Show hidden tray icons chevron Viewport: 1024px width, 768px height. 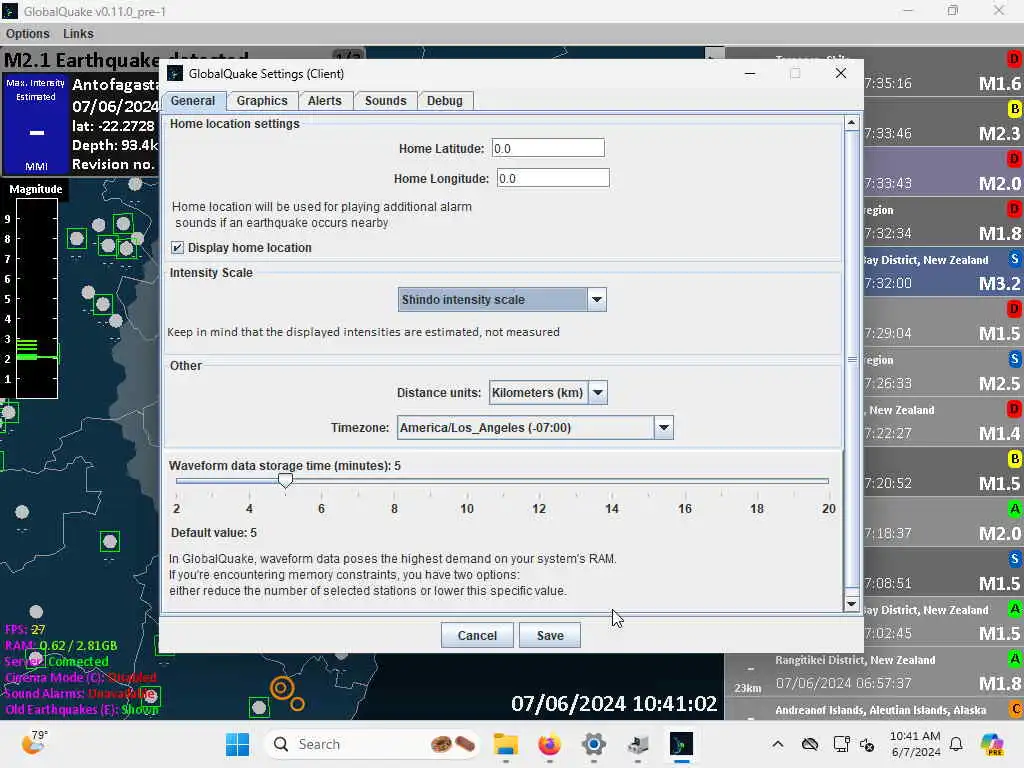tap(777, 744)
